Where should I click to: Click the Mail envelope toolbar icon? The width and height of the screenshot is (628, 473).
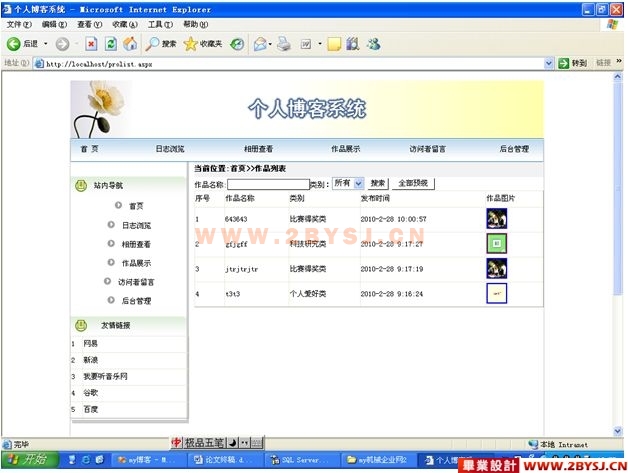[x=259, y=44]
